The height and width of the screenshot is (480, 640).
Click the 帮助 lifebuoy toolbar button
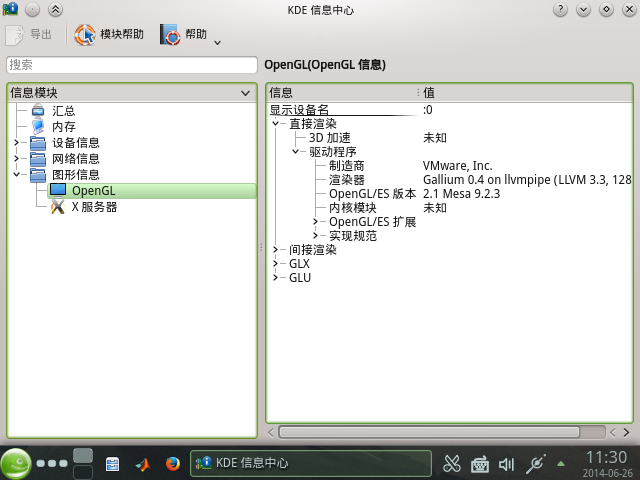point(183,35)
